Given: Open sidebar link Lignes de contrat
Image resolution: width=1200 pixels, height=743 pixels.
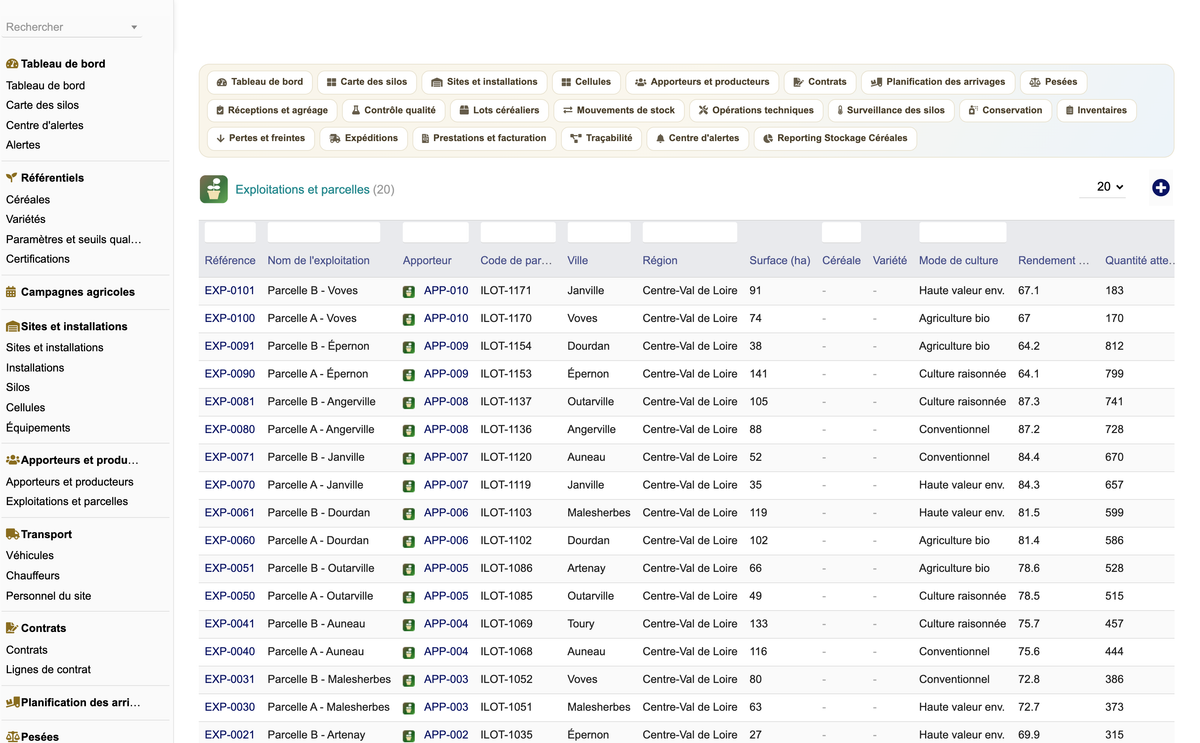Looking at the screenshot, I should click(48, 670).
